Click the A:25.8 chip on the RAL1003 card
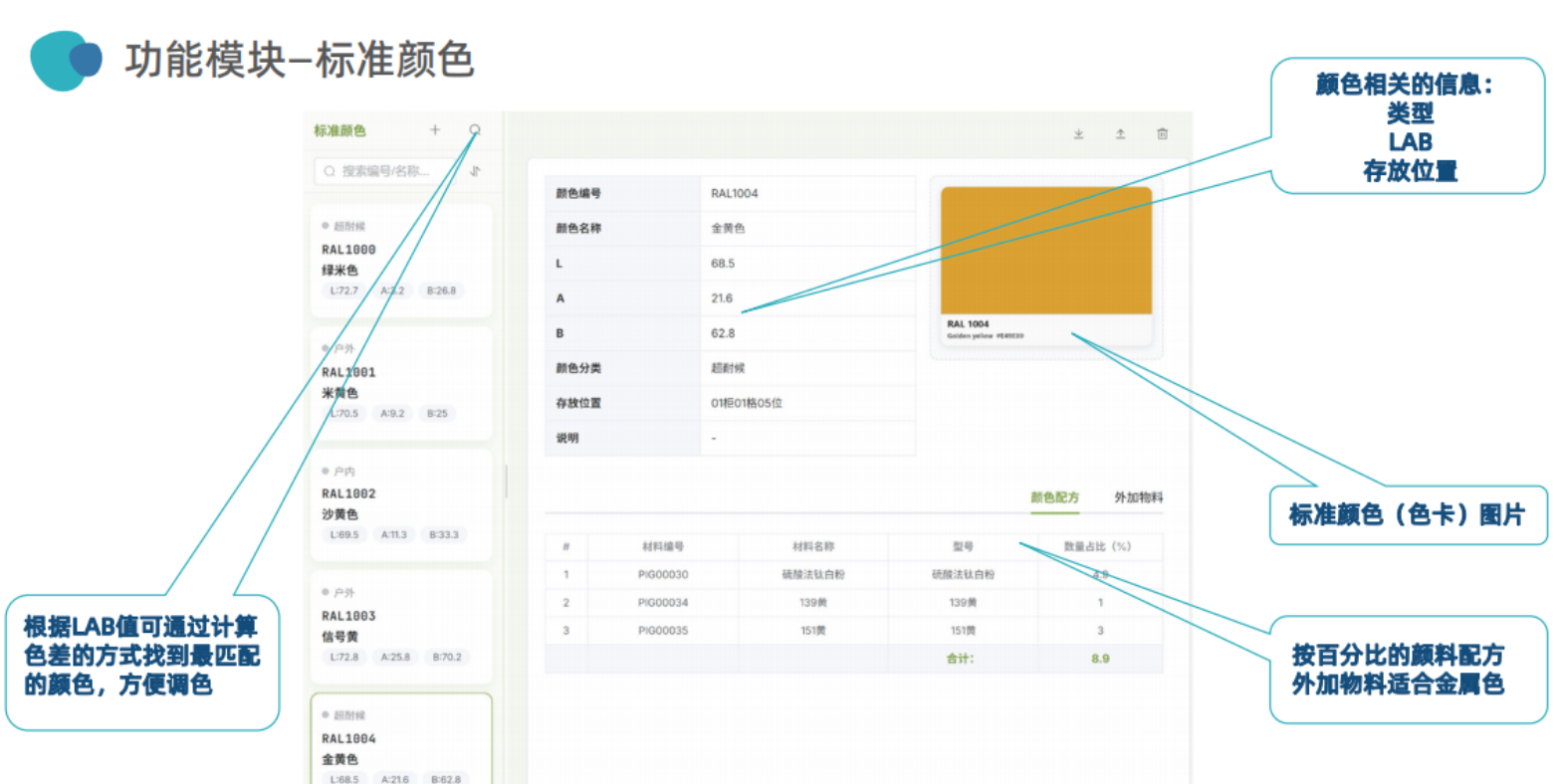1560x784 pixels. (395, 658)
